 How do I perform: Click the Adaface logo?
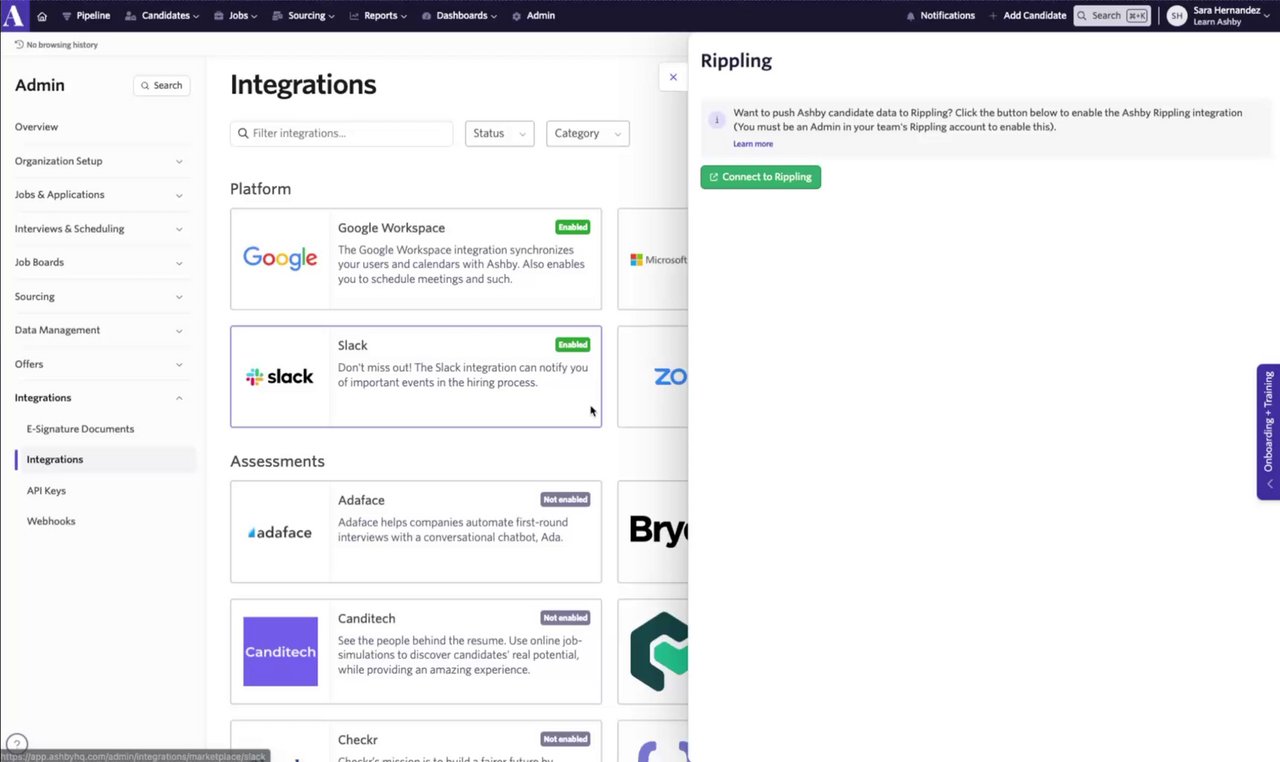(x=280, y=532)
